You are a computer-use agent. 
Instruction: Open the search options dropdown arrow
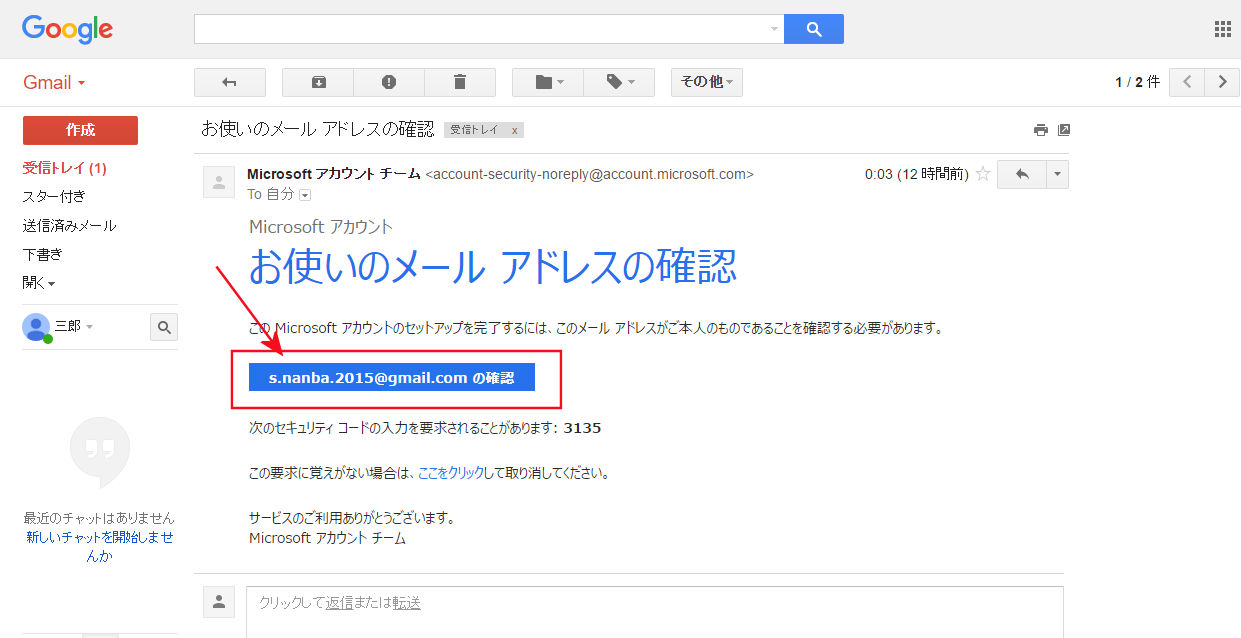pyautogui.click(x=774, y=29)
